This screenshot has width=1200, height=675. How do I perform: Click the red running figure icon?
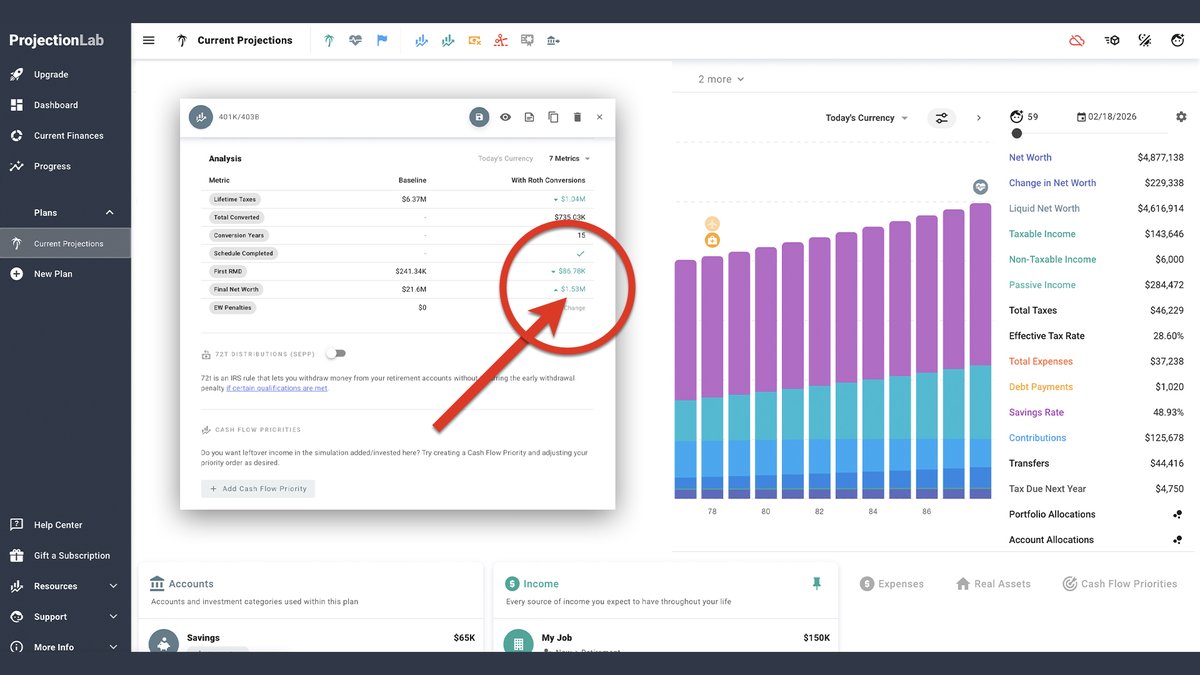501,41
